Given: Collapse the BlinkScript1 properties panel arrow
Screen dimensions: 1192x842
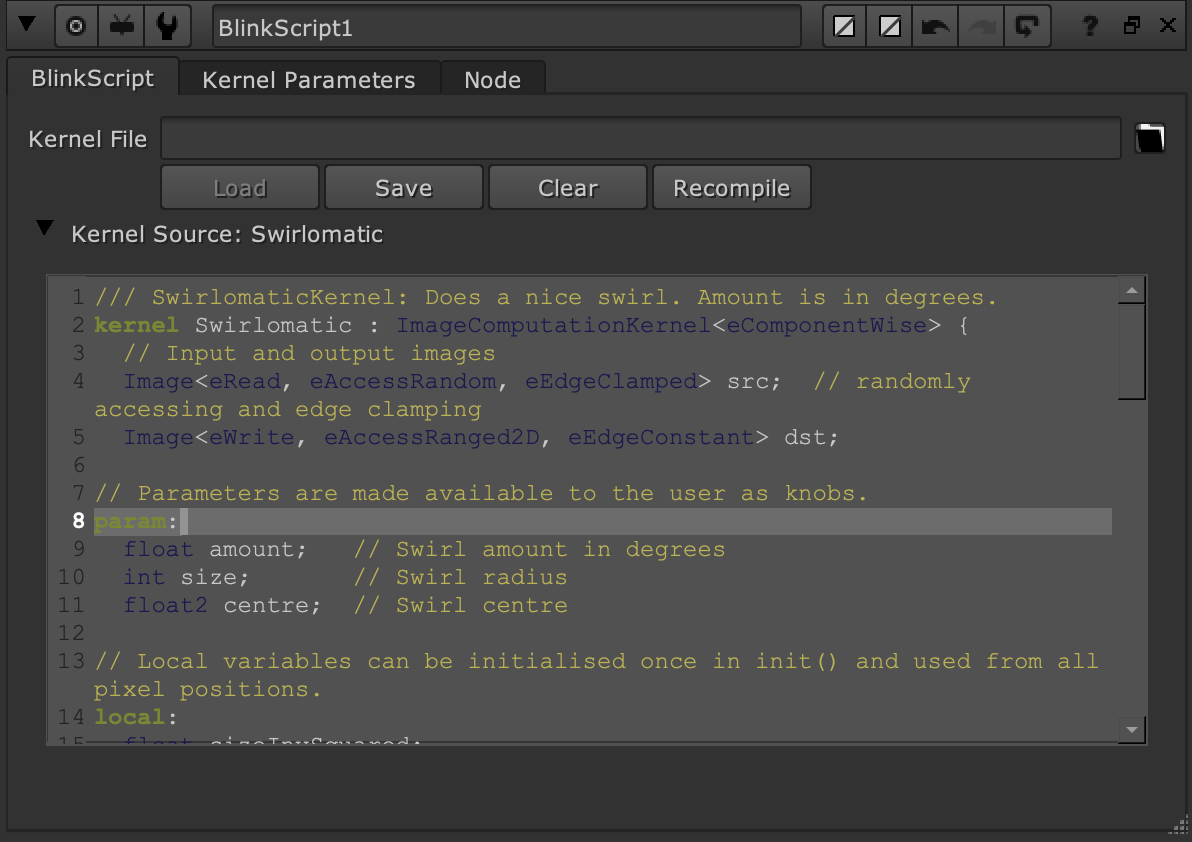Looking at the screenshot, I should point(27,26).
